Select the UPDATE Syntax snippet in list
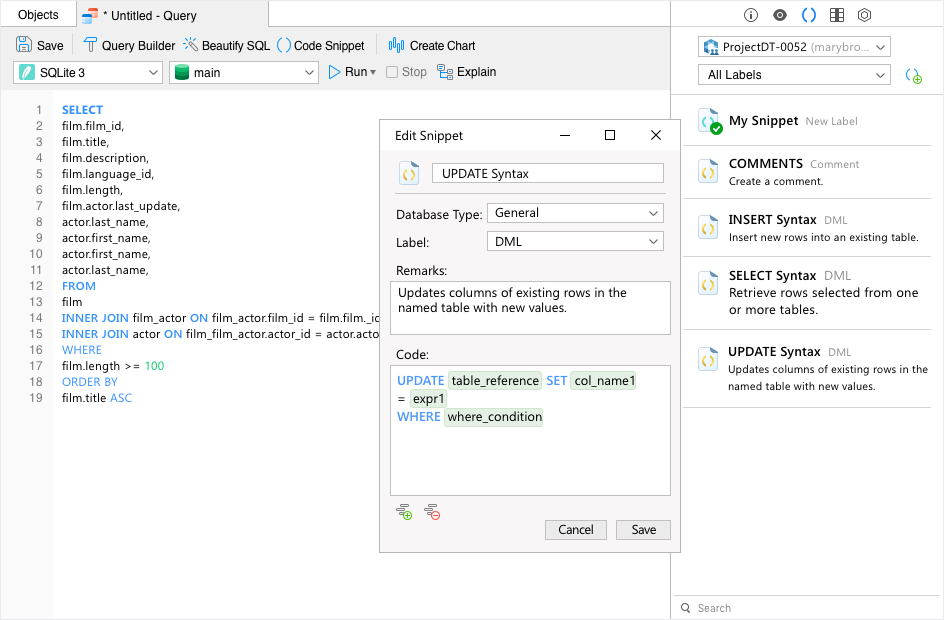The width and height of the screenshot is (944, 620). 807,368
